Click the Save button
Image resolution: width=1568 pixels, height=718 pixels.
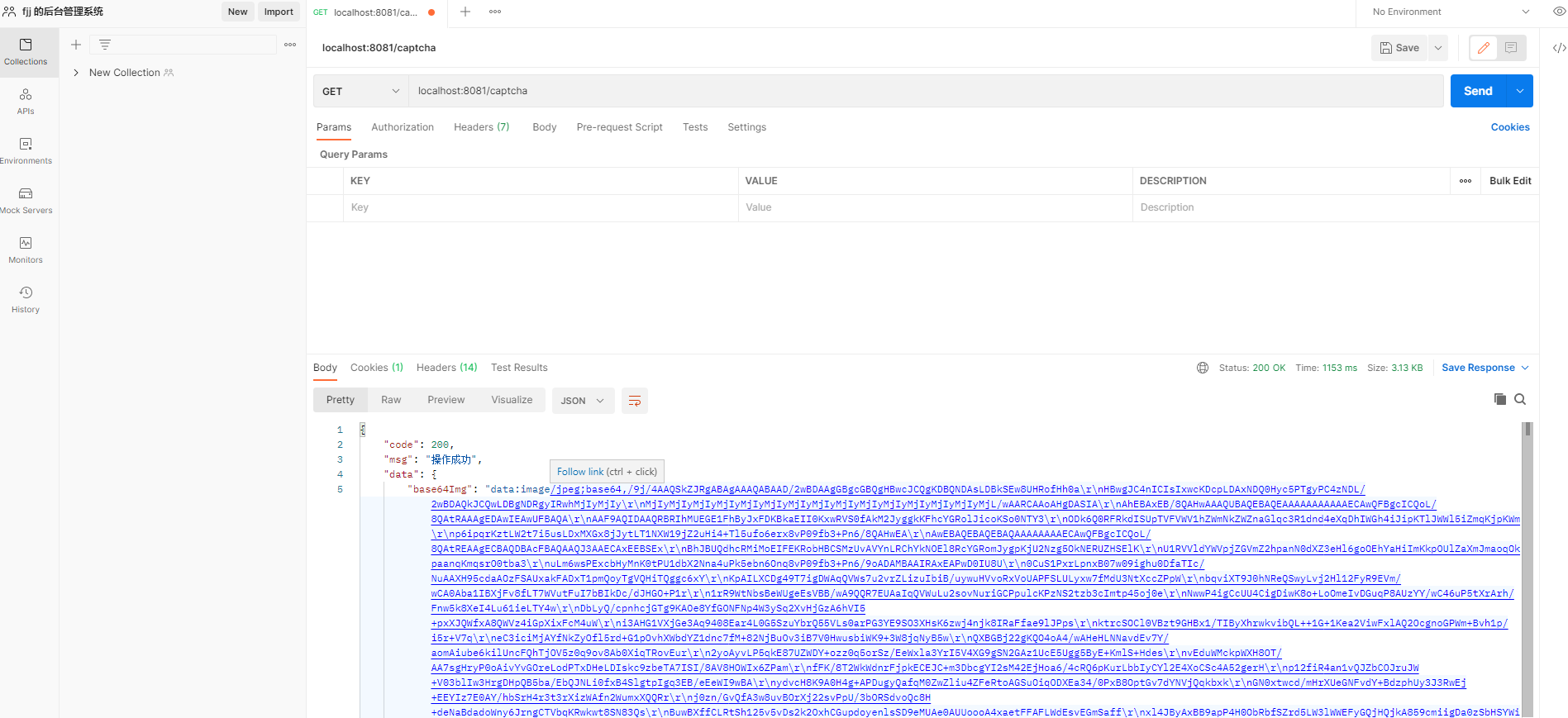(x=1400, y=48)
